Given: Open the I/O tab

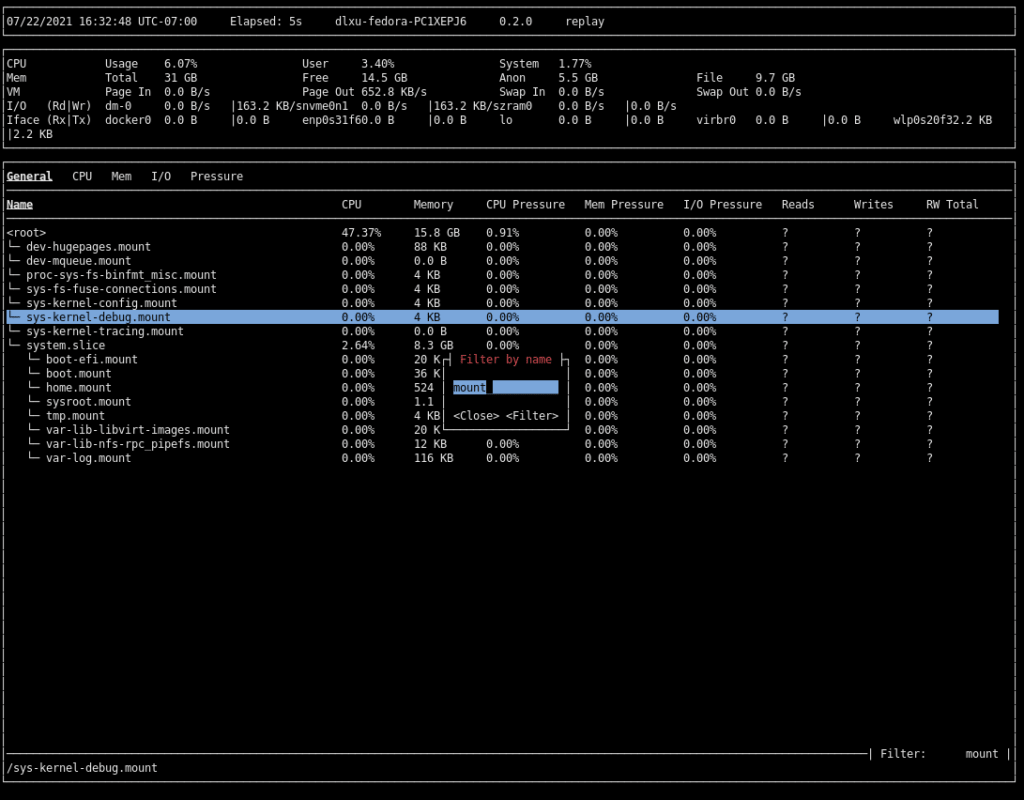Looking at the screenshot, I should tap(160, 176).
